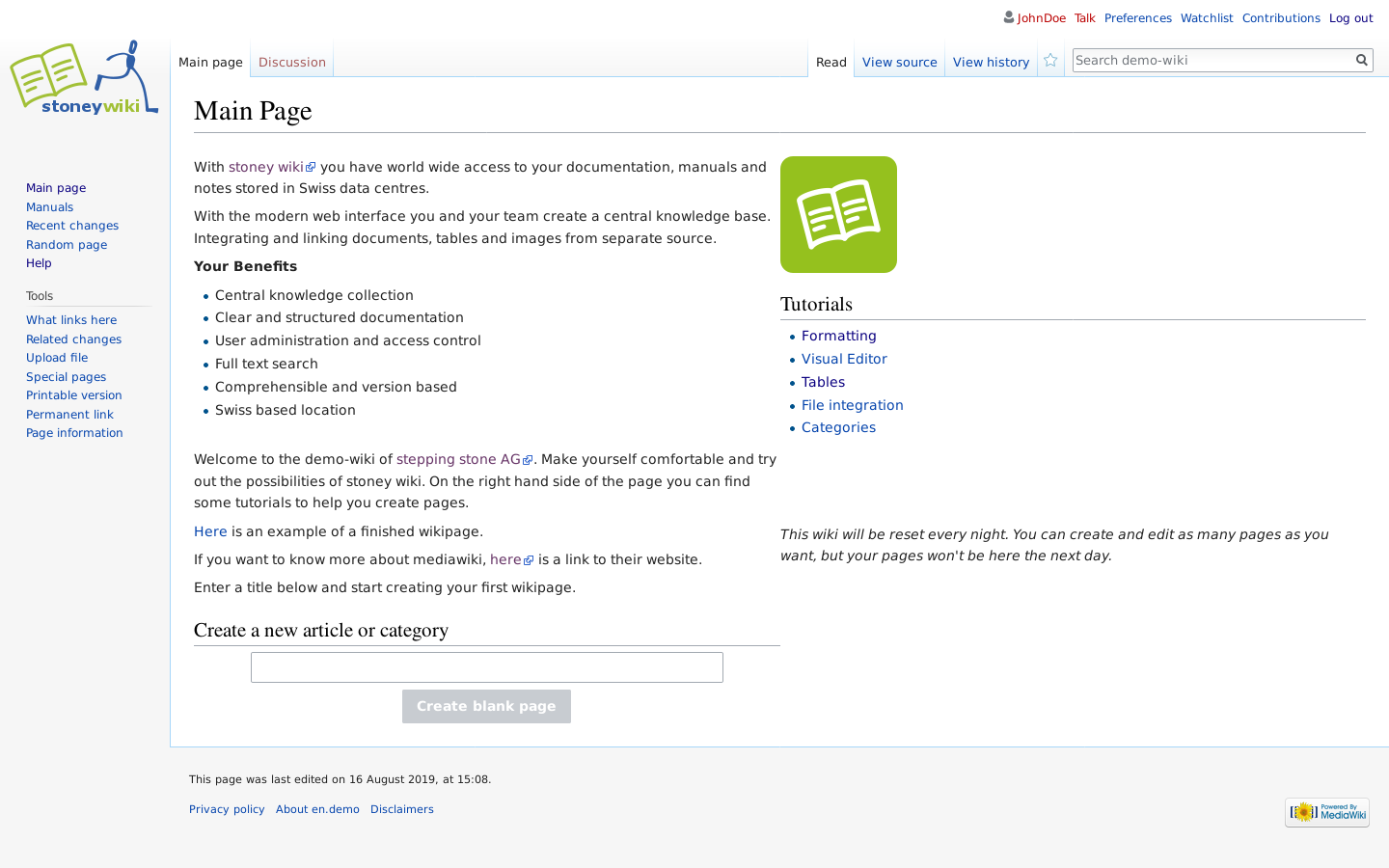Click the green open-book image

(x=838, y=214)
